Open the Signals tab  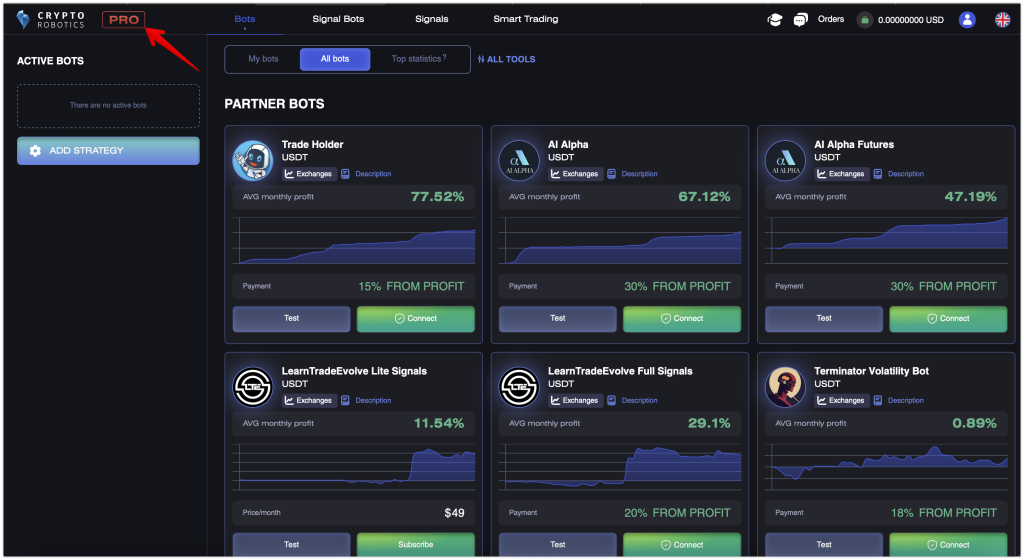pyautogui.click(x=432, y=19)
